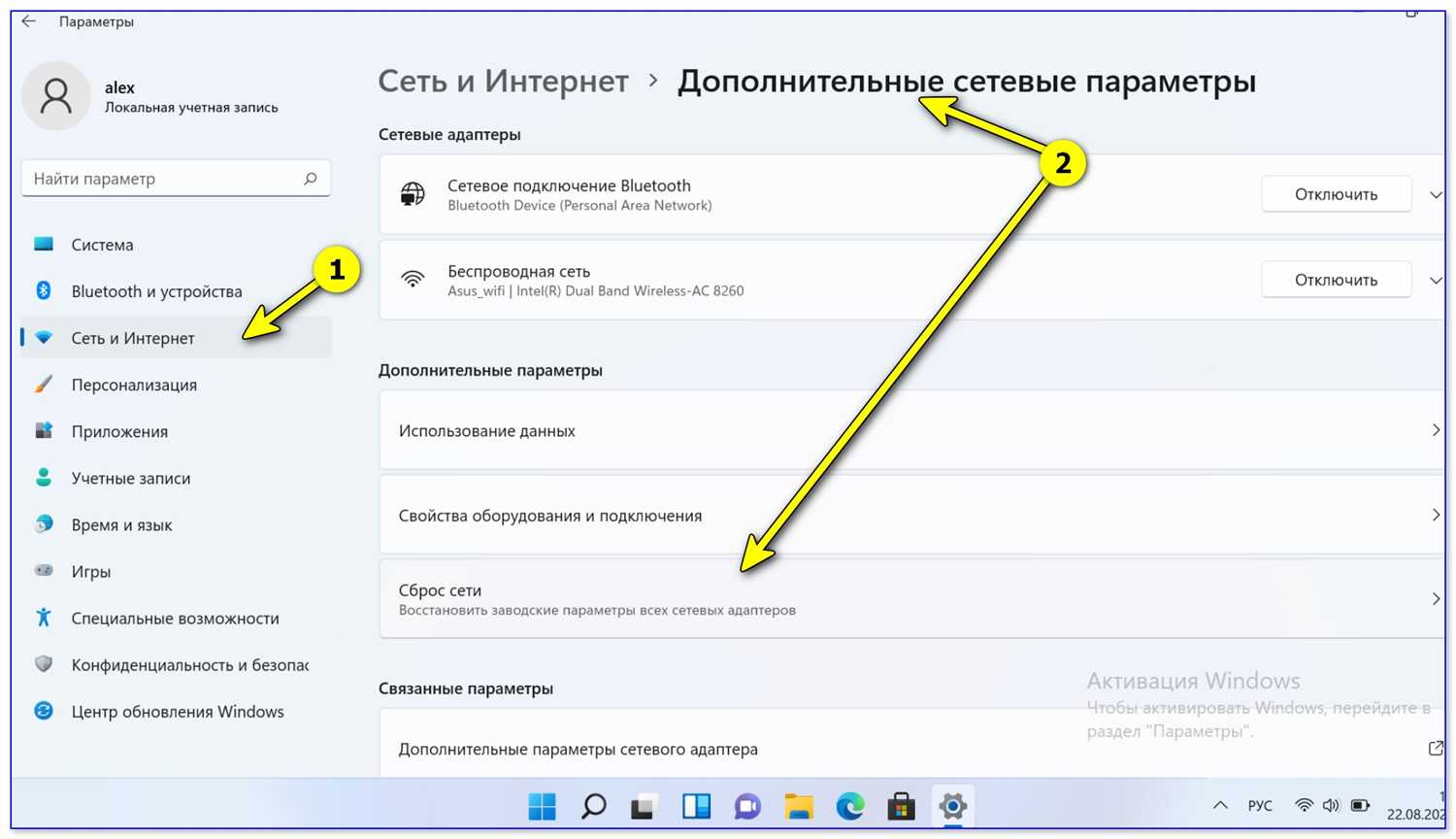
Task: Click external link icon for adapter options
Action: coord(1436,748)
